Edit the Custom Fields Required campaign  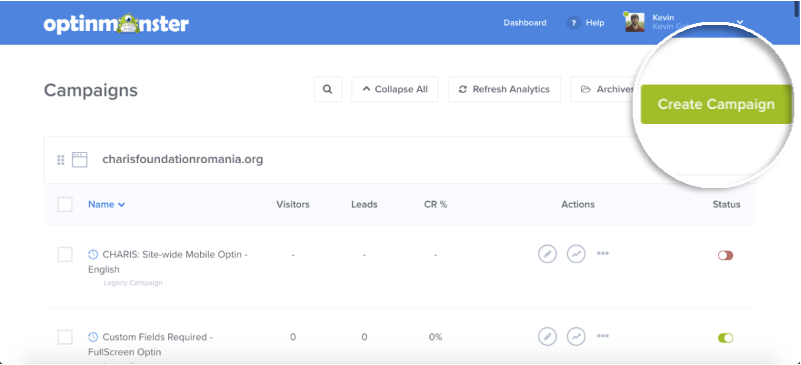pyautogui.click(x=547, y=336)
